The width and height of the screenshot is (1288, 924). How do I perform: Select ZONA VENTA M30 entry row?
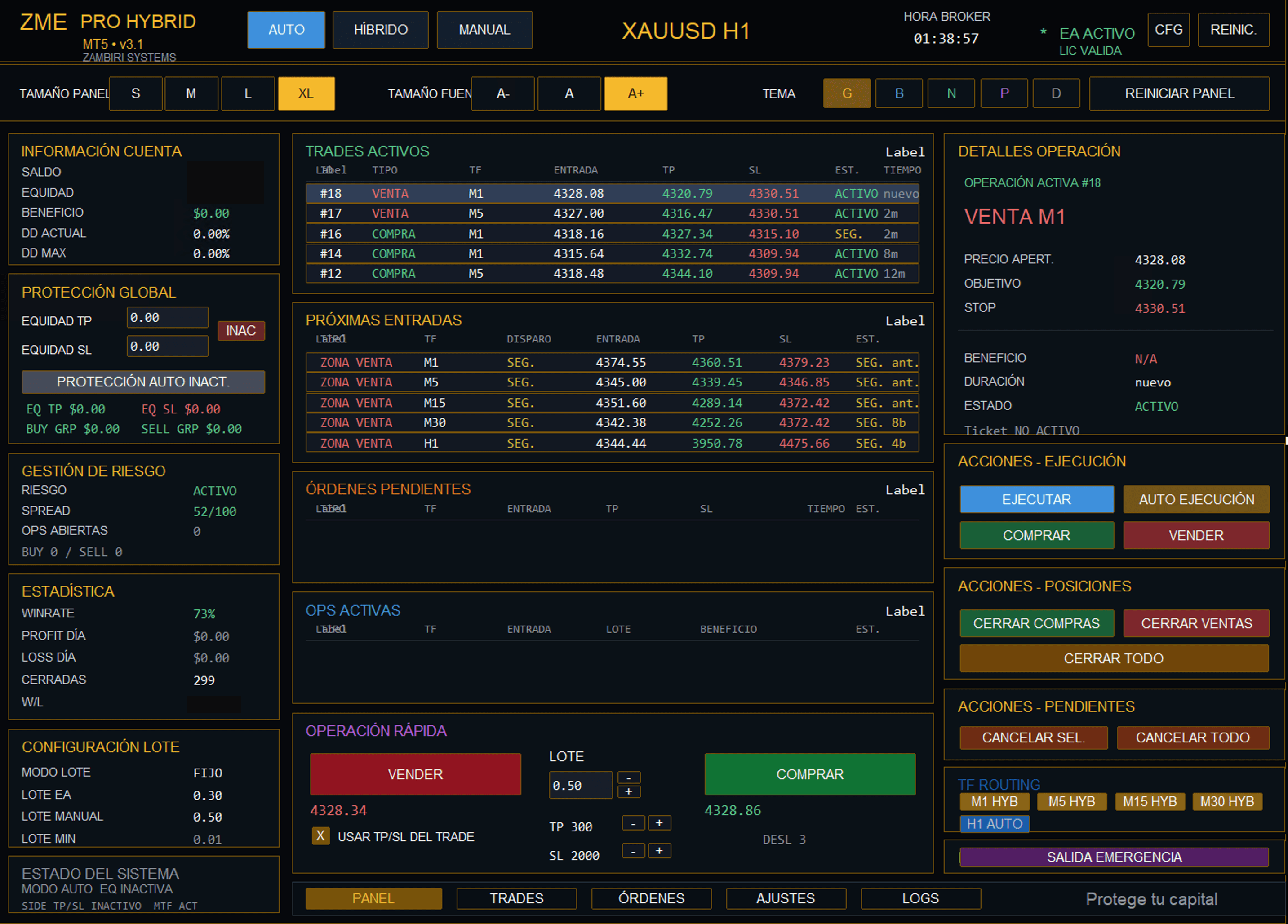[612, 422]
